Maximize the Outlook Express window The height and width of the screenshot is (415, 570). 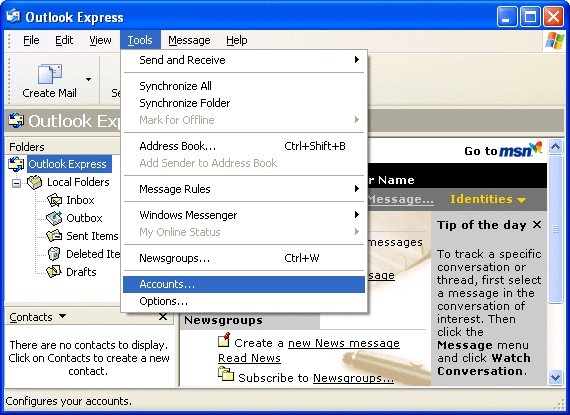[530, 17]
